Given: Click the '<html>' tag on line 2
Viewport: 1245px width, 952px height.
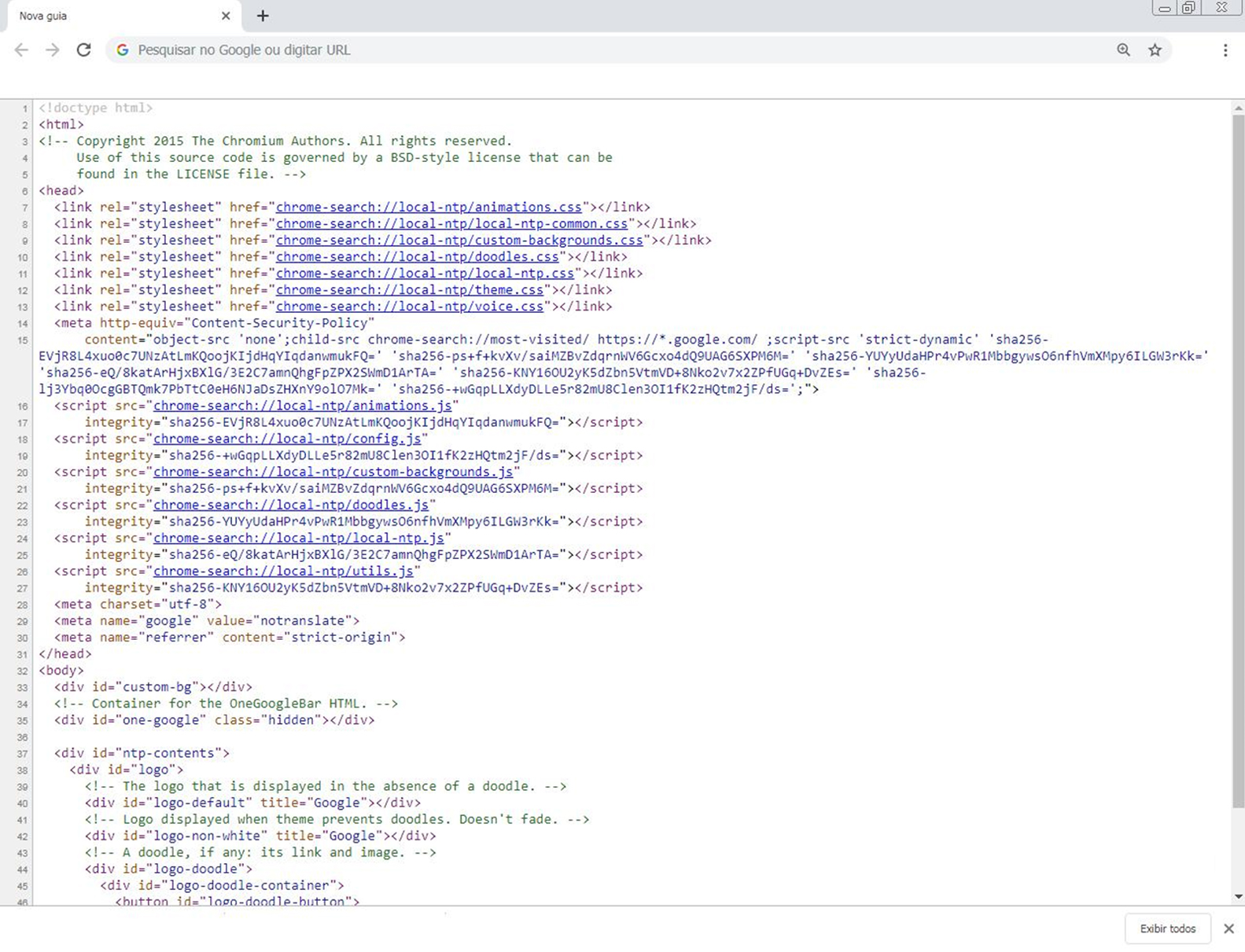Looking at the screenshot, I should pyautogui.click(x=61, y=124).
